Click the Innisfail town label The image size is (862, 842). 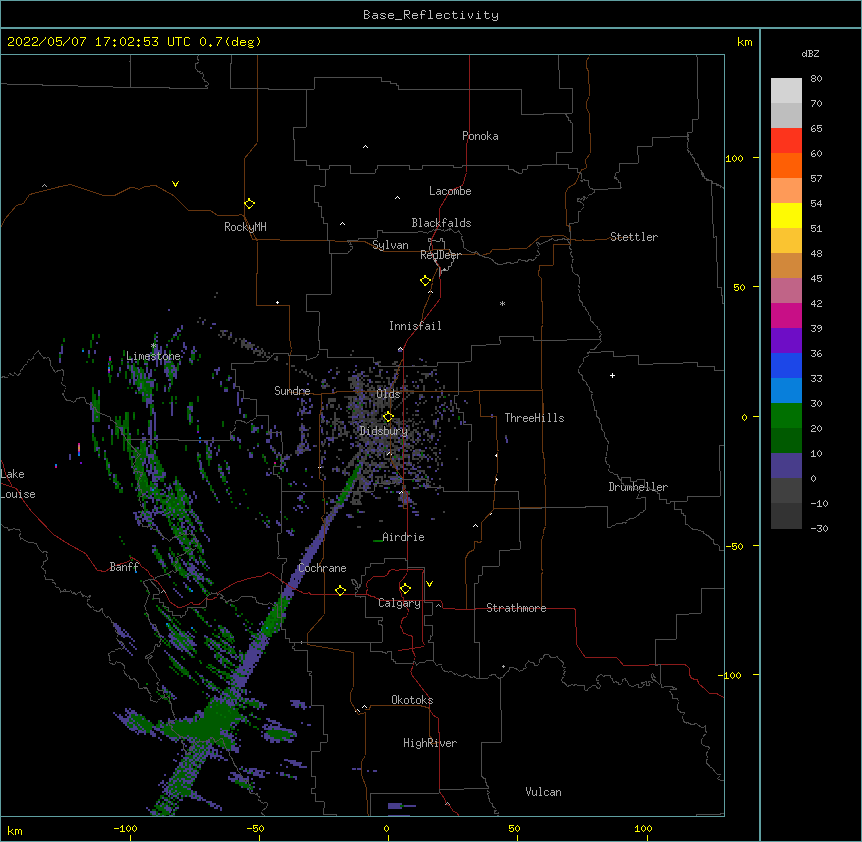(415, 326)
